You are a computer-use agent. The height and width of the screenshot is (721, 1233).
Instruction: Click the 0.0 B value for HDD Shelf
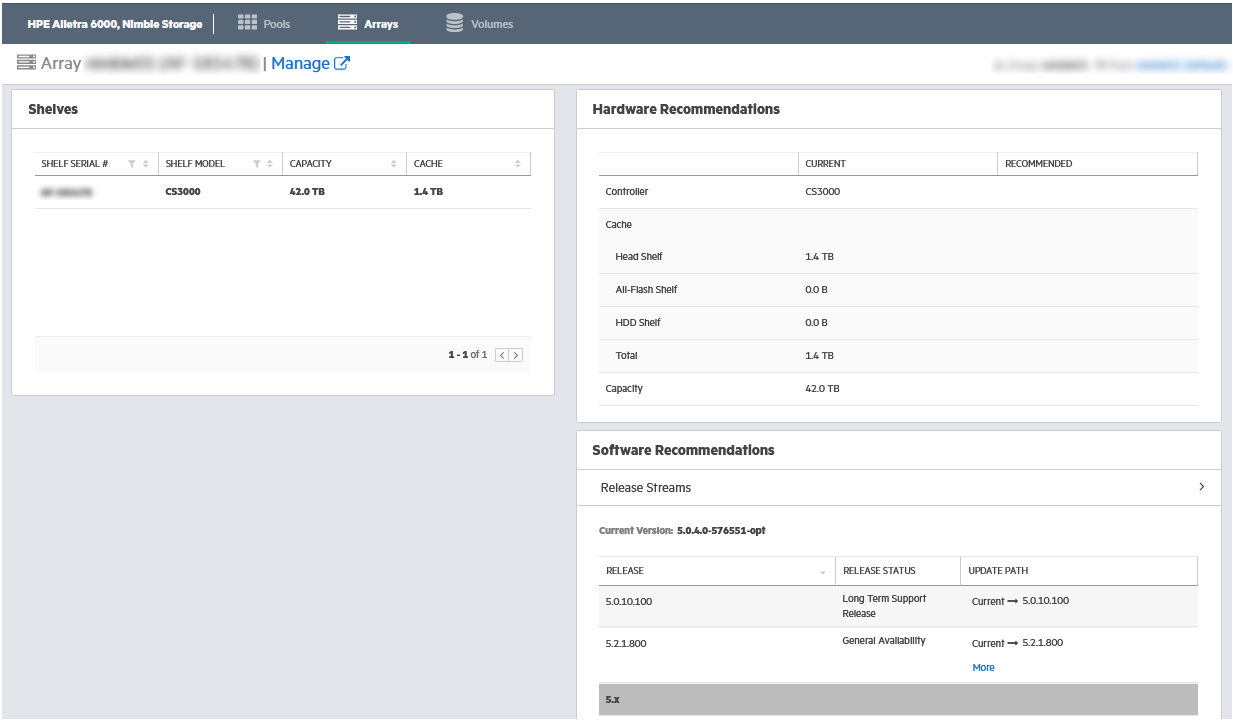tap(816, 323)
